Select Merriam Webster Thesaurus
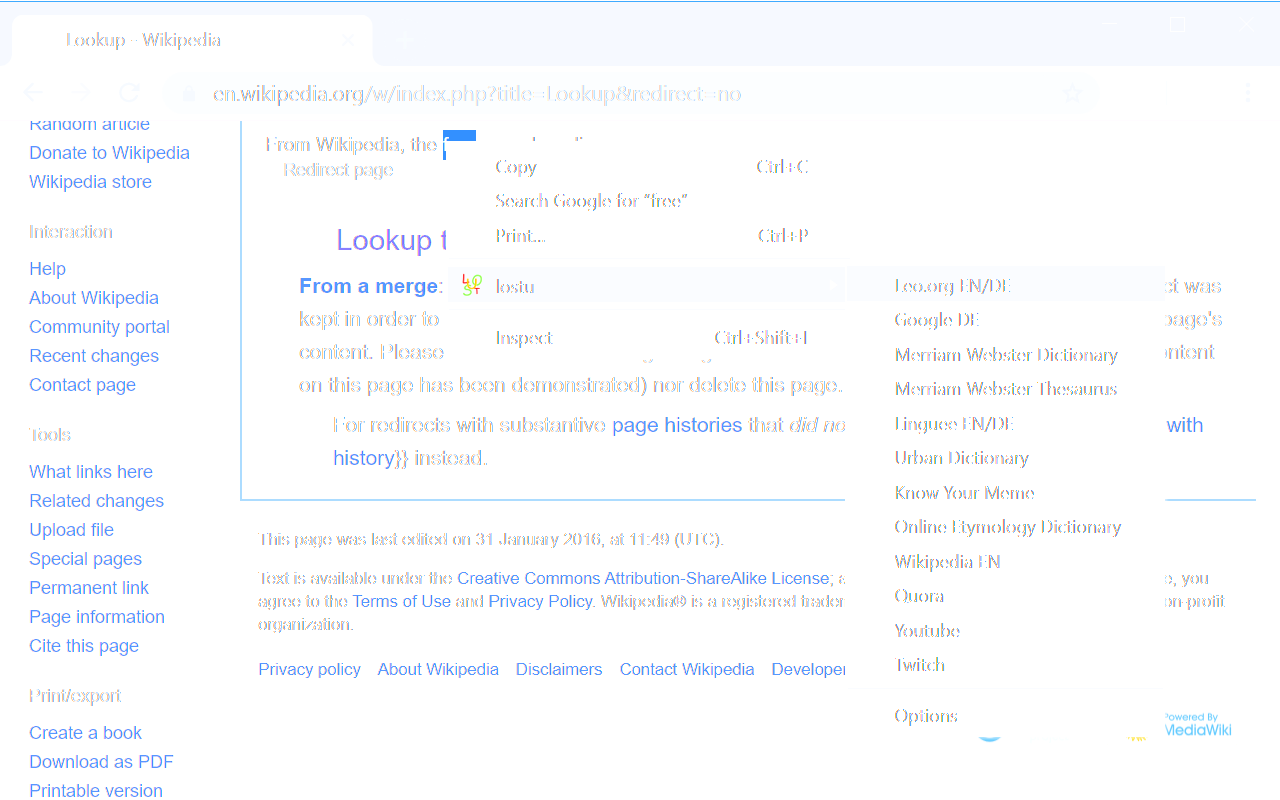This screenshot has width=1280, height=800. point(1005,389)
